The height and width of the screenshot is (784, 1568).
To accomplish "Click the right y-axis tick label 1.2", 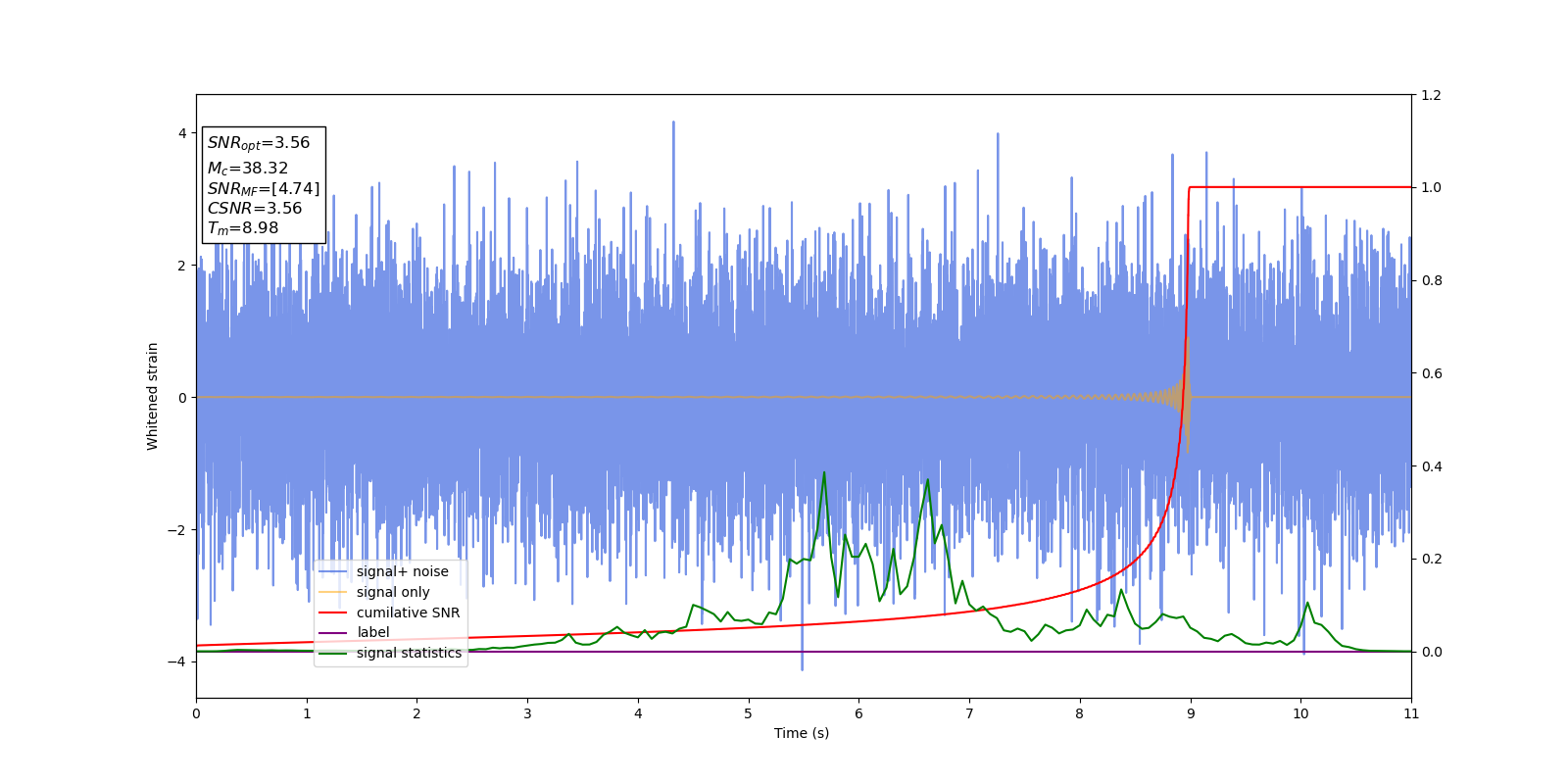I will pos(1431,95).
